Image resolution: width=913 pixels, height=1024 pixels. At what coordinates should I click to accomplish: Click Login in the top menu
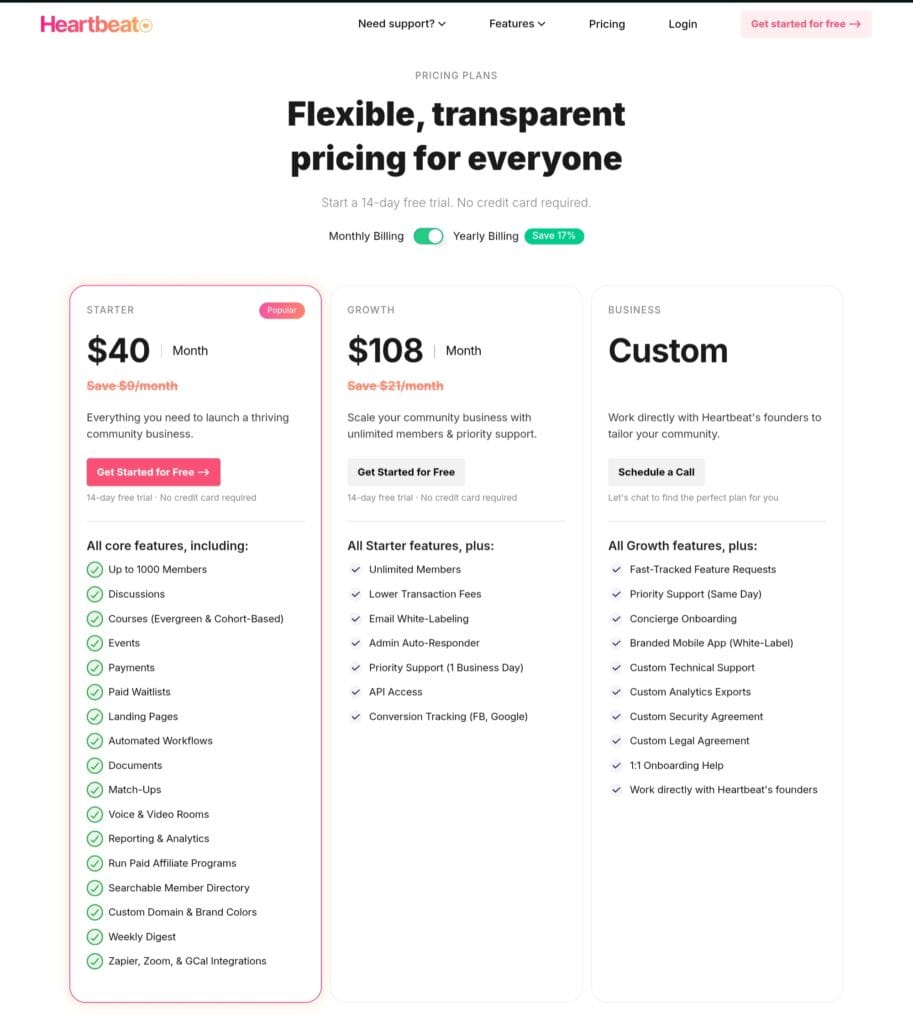(682, 23)
